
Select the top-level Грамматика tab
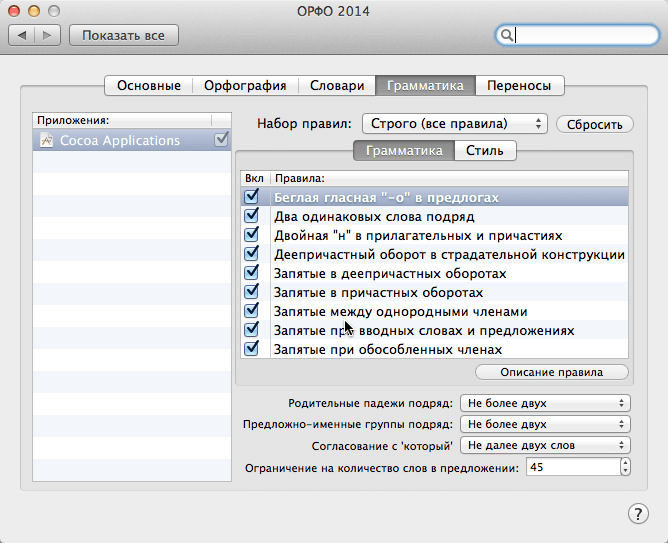point(425,86)
